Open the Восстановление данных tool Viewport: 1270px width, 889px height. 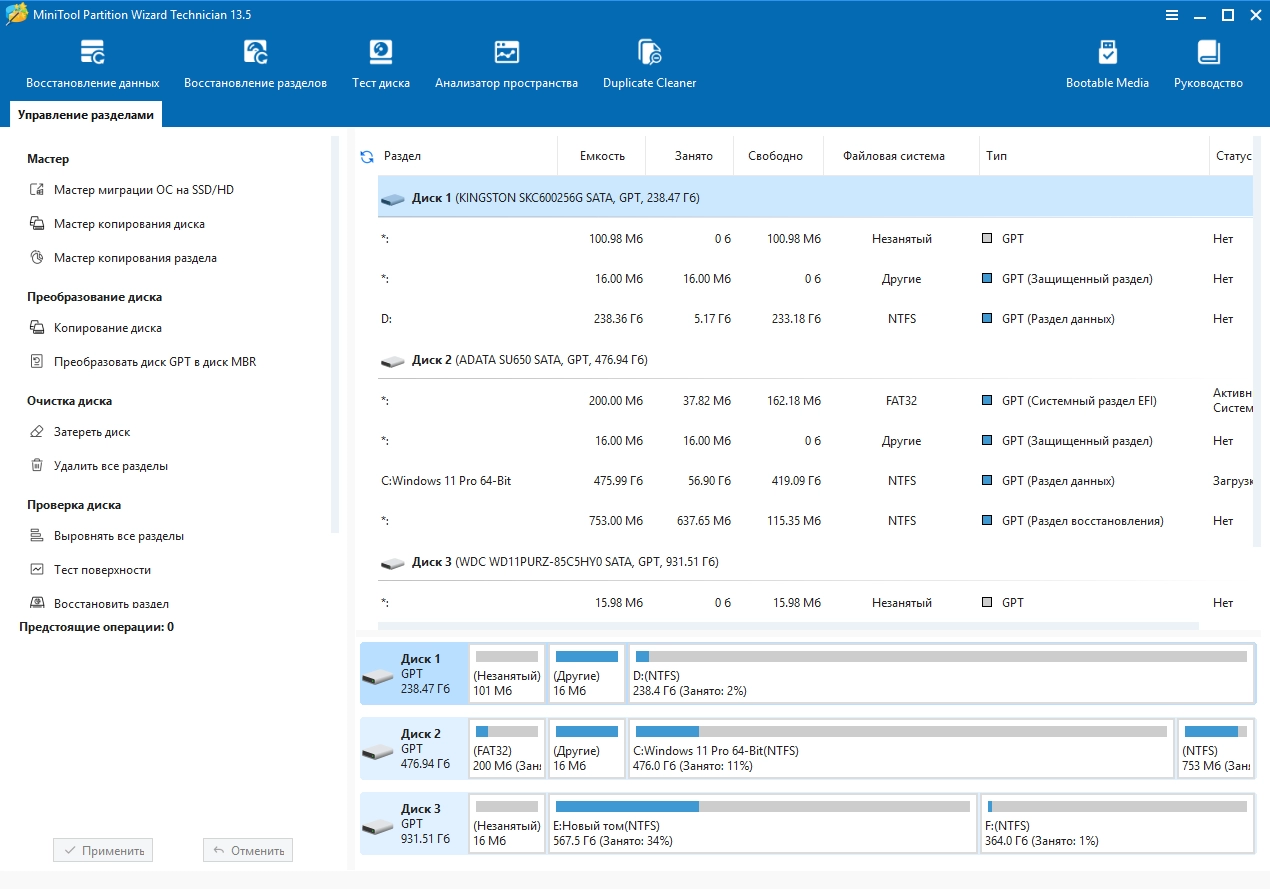click(92, 64)
